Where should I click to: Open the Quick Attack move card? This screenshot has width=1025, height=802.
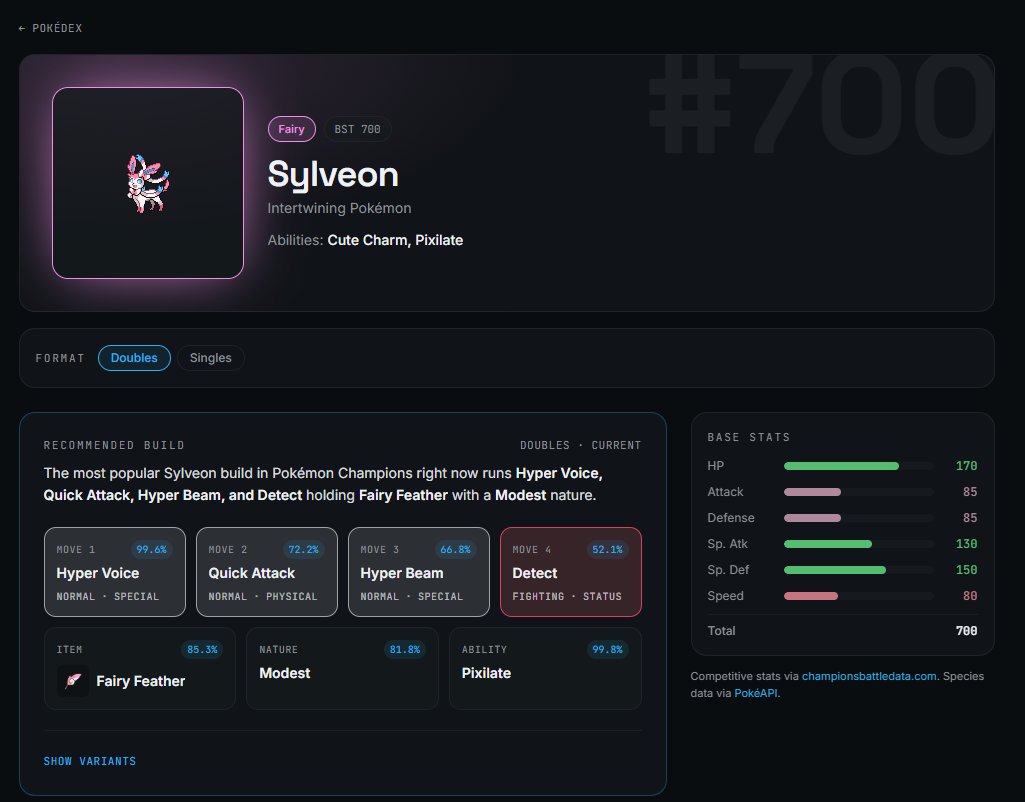[267, 572]
